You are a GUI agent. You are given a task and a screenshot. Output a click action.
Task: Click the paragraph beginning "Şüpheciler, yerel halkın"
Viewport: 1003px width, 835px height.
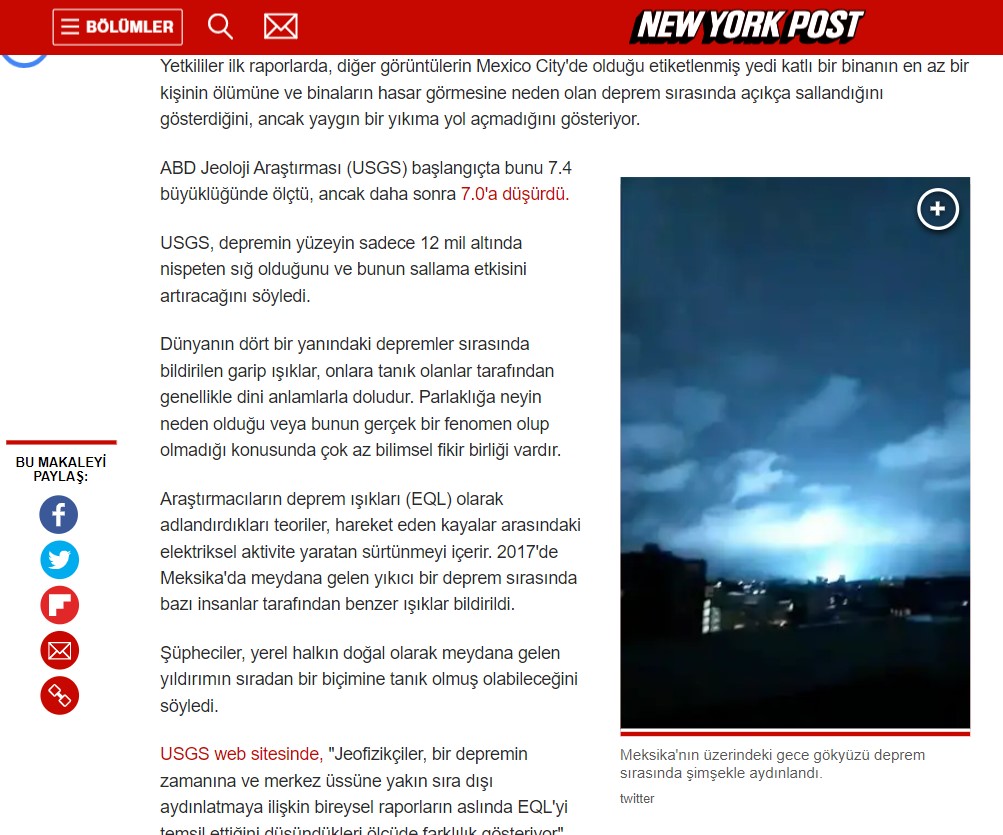pyautogui.click(x=369, y=680)
